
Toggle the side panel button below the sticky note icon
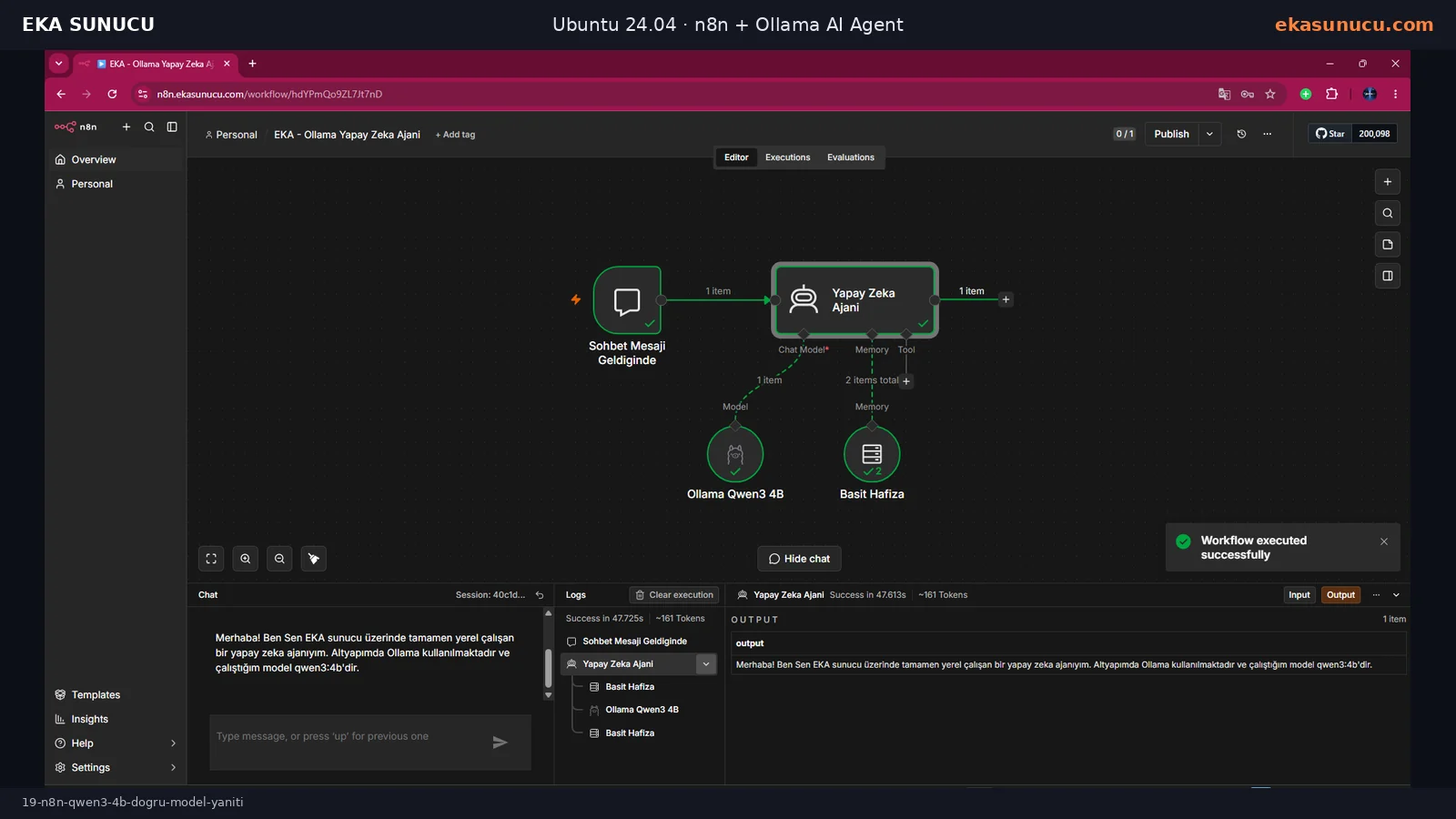(x=1387, y=276)
